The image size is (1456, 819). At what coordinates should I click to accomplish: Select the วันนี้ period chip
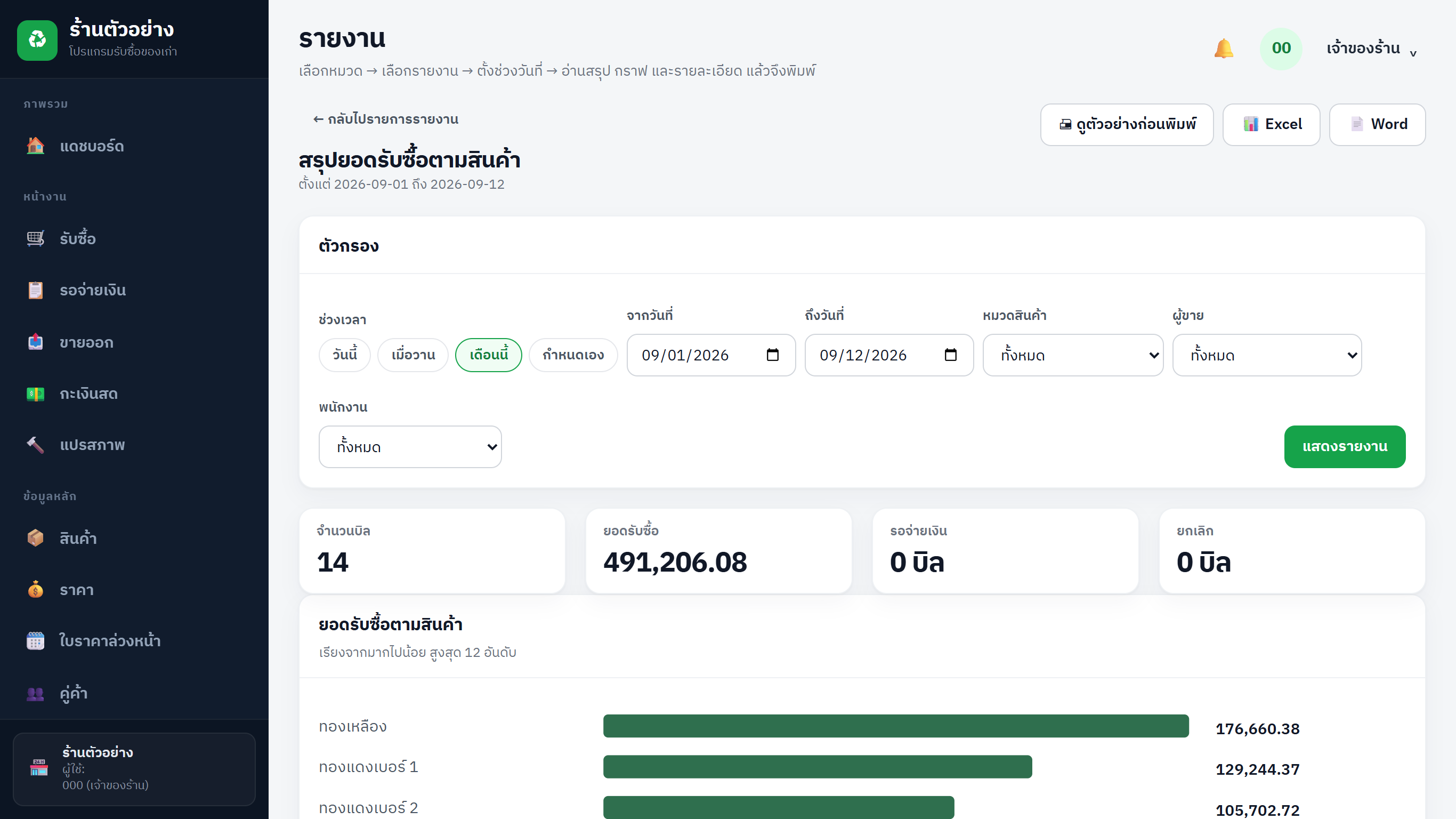(345, 355)
